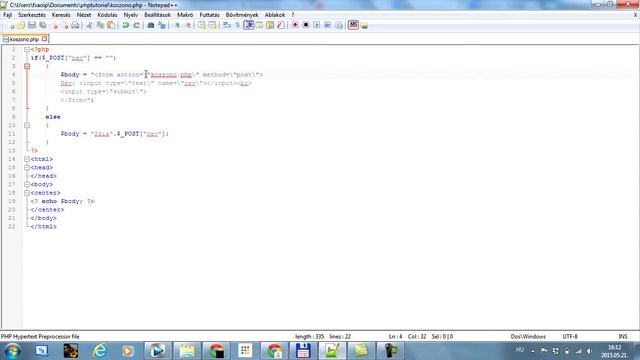Collapse the <html> fold on line 14
Image resolution: width=640 pixels, height=360 pixels.
(27, 159)
